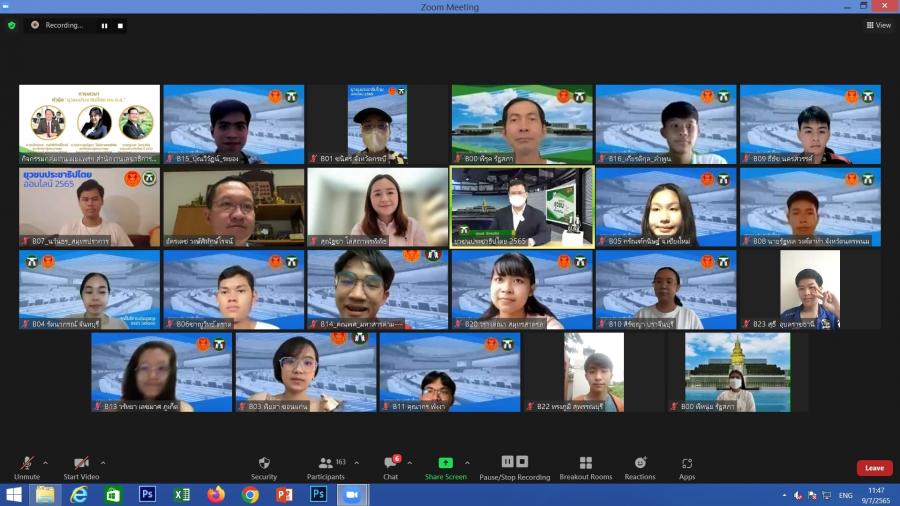Open the View layout menu
900x506 pixels.
point(878,25)
